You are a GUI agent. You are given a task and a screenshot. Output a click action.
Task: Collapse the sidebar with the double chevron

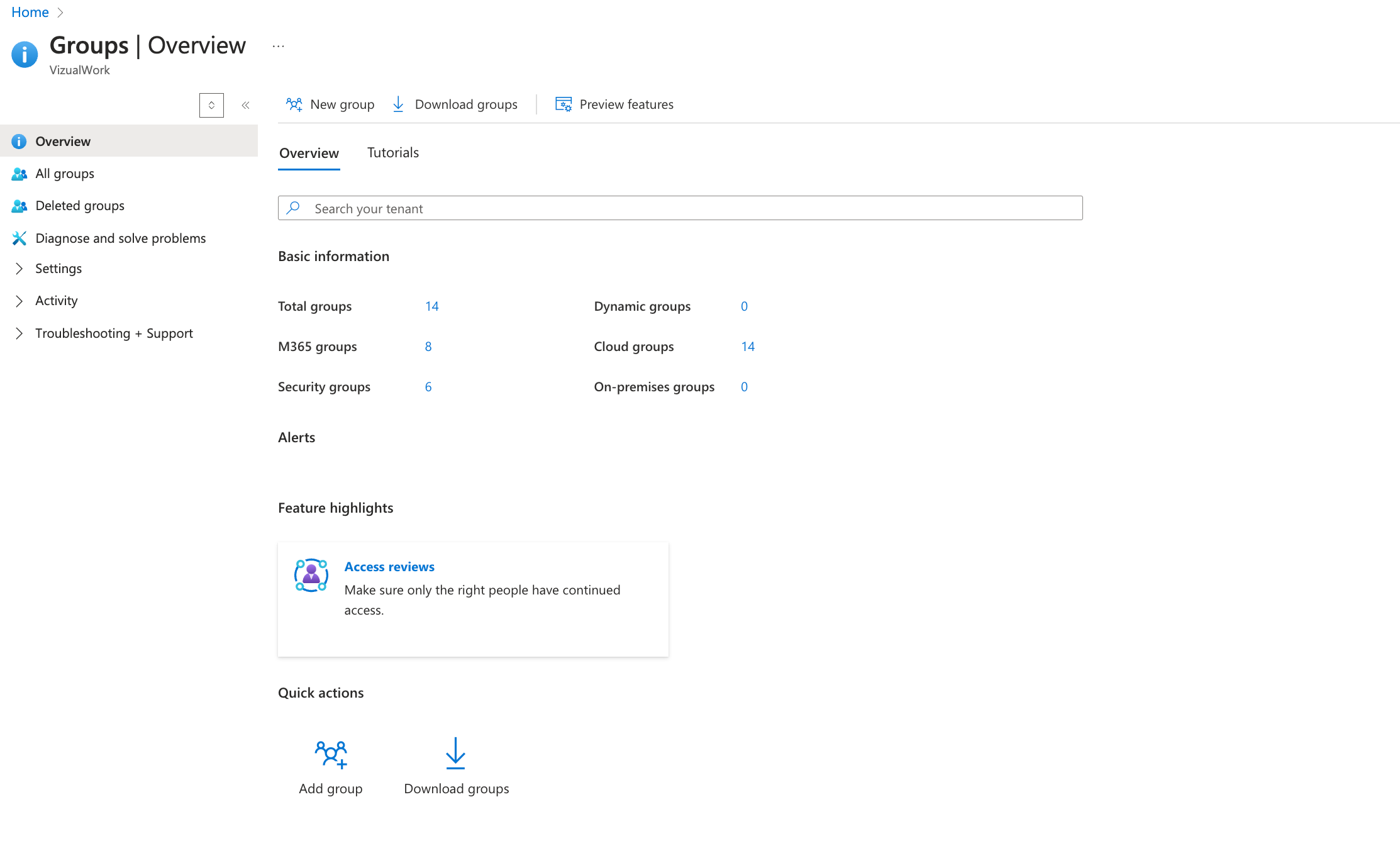[x=246, y=105]
